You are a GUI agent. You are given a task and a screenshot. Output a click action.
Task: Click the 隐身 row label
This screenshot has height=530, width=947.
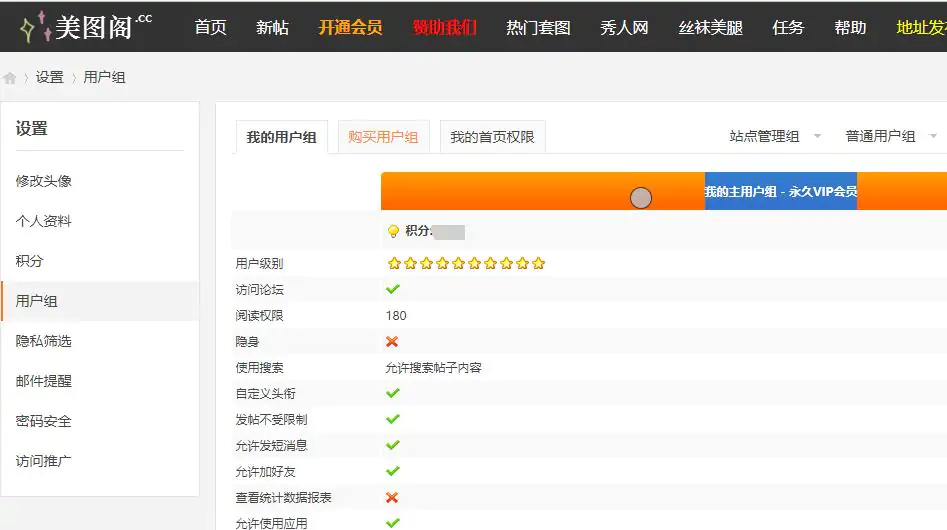(x=247, y=342)
